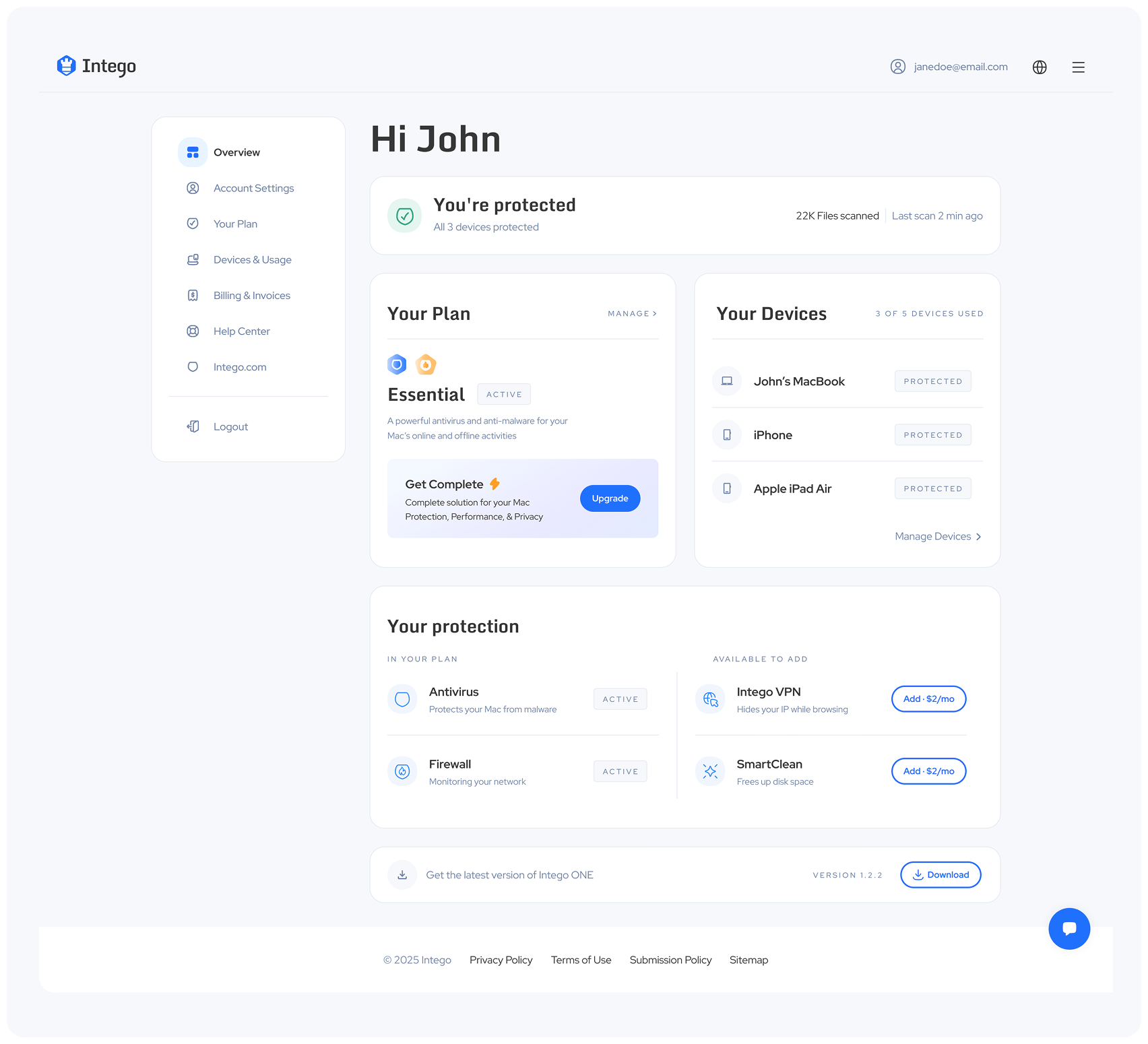Screen dimensions: 1148x1044
Task: Click the ACTIVE badge for Firewall
Action: (620, 771)
